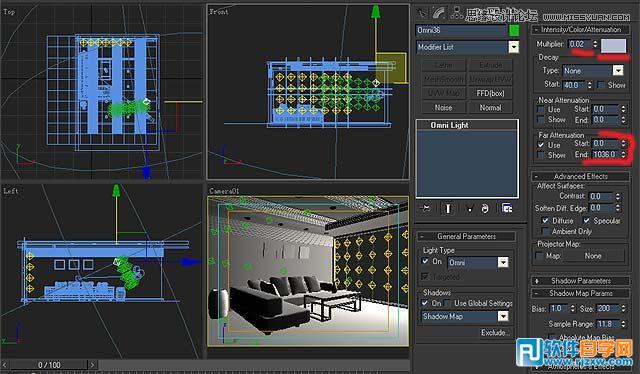Click Remove Modifier from Stack icon
The width and height of the screenshot is (640, 374).
[485, 209]
